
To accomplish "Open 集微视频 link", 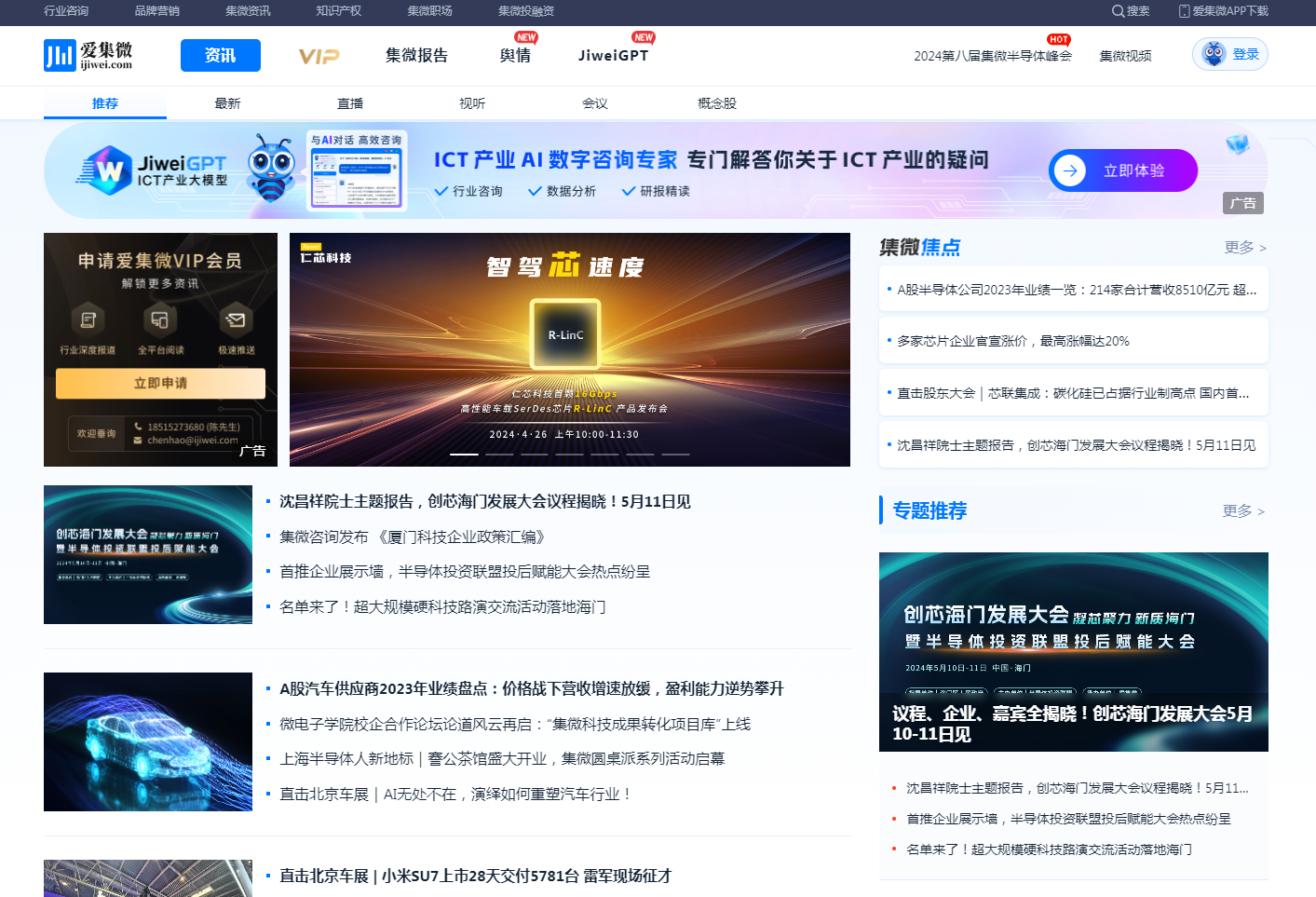I will point(1125,56).
